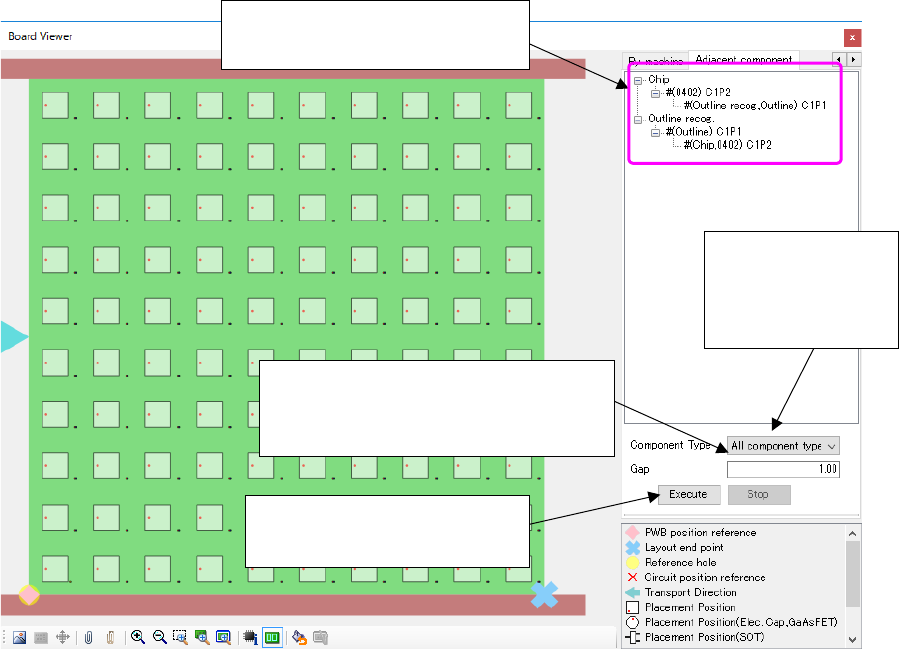Click the tan paperclip icon

coord(111,637)
